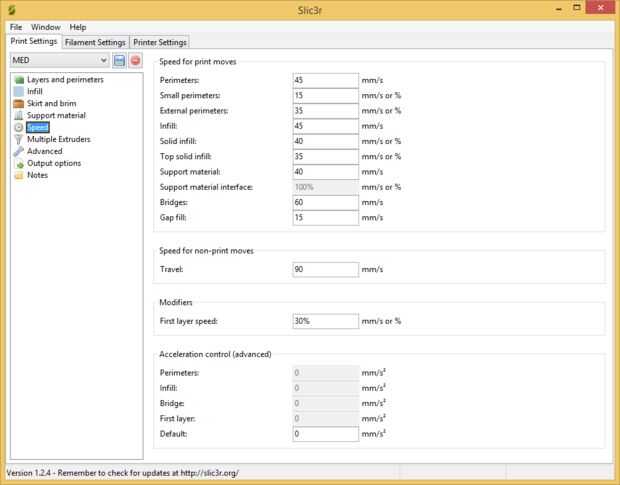Click the First layer speed field
This screenshot has width=620, height=485.
click(x=326, y=321)
